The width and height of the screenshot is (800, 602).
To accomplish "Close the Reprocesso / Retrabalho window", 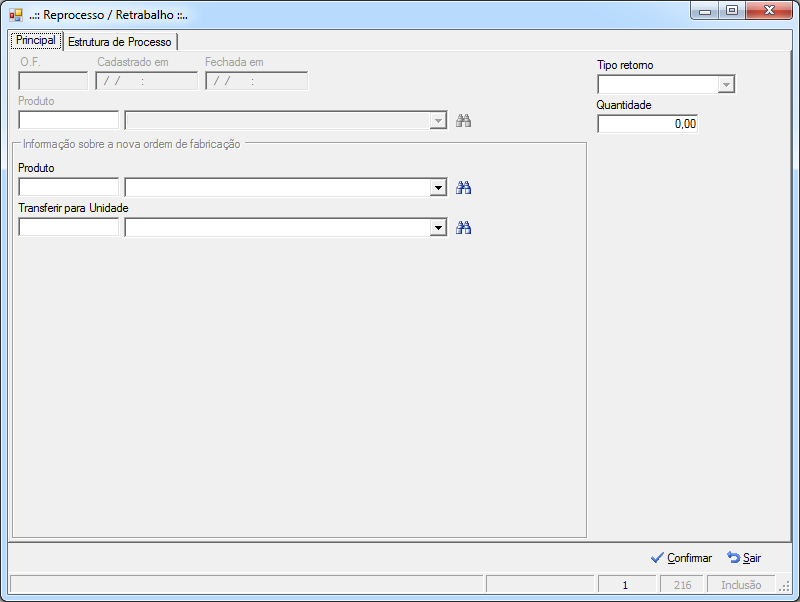I will coord(769,11).
